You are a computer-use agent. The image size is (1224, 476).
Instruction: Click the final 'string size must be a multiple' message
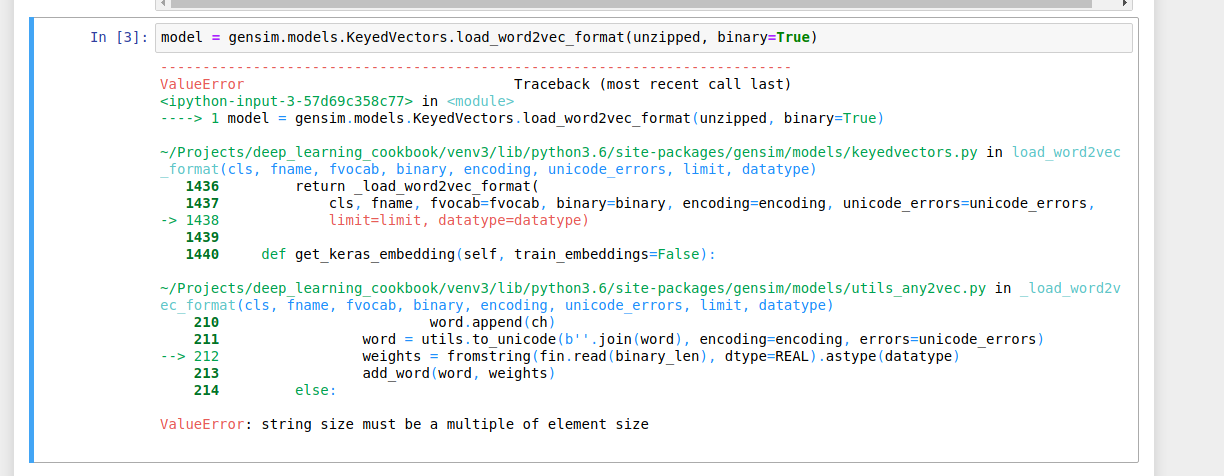pos(455,424)
